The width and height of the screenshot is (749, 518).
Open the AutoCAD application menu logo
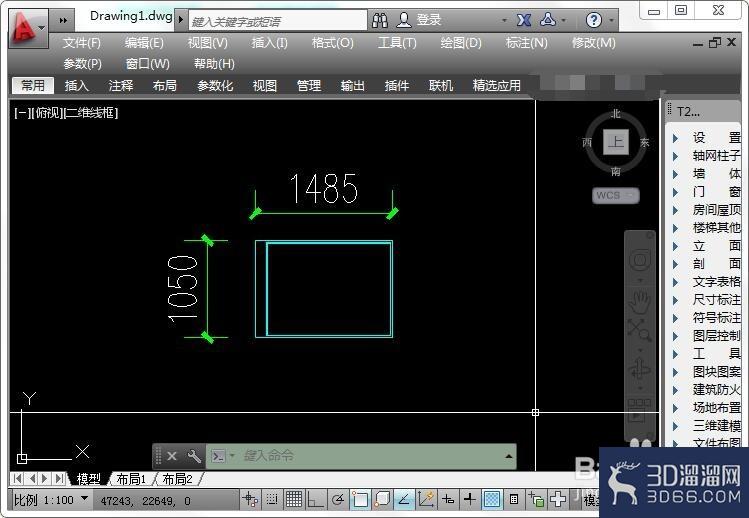click(24, 28)
